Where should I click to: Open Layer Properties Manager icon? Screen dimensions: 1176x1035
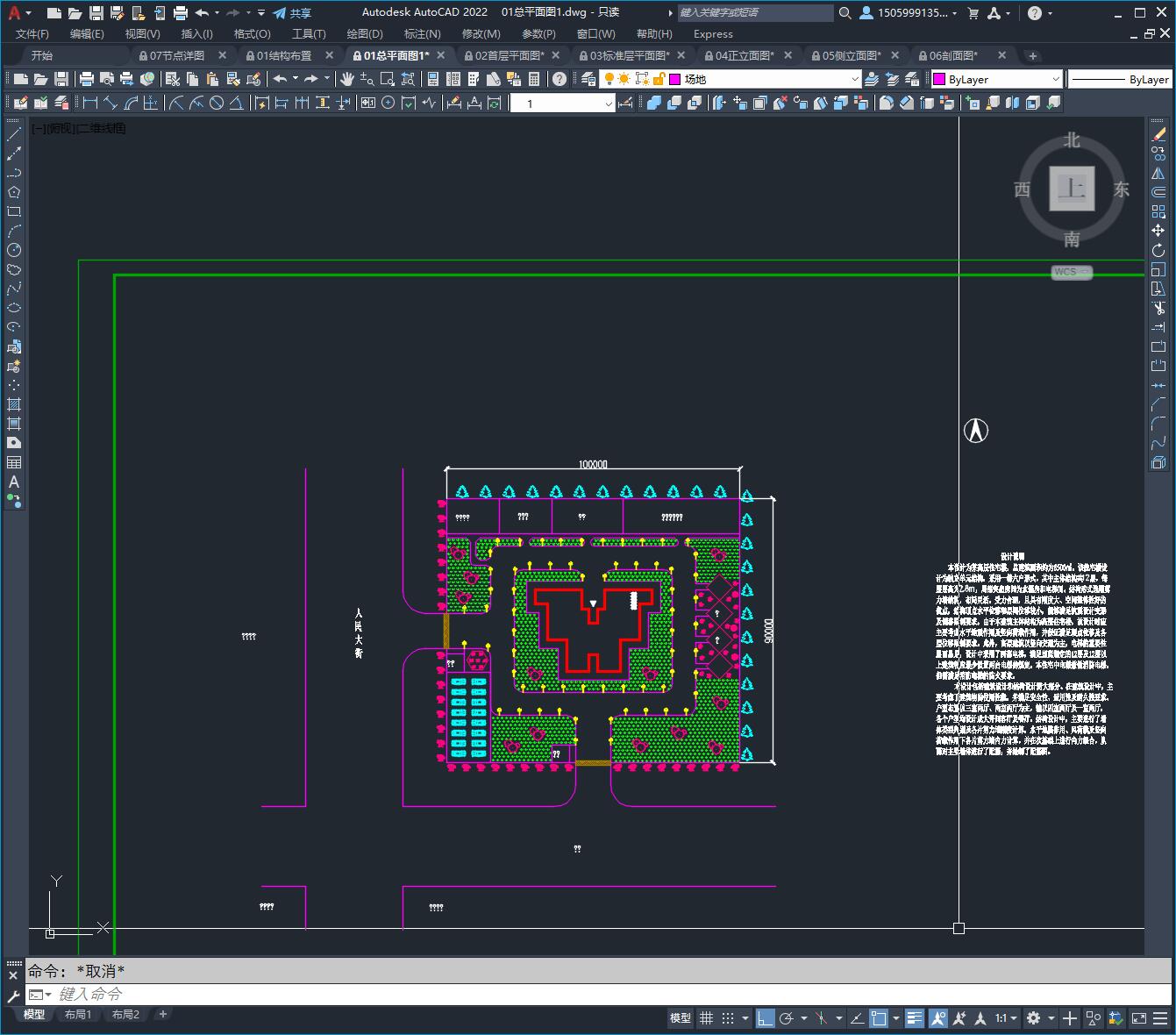(588, 79)
